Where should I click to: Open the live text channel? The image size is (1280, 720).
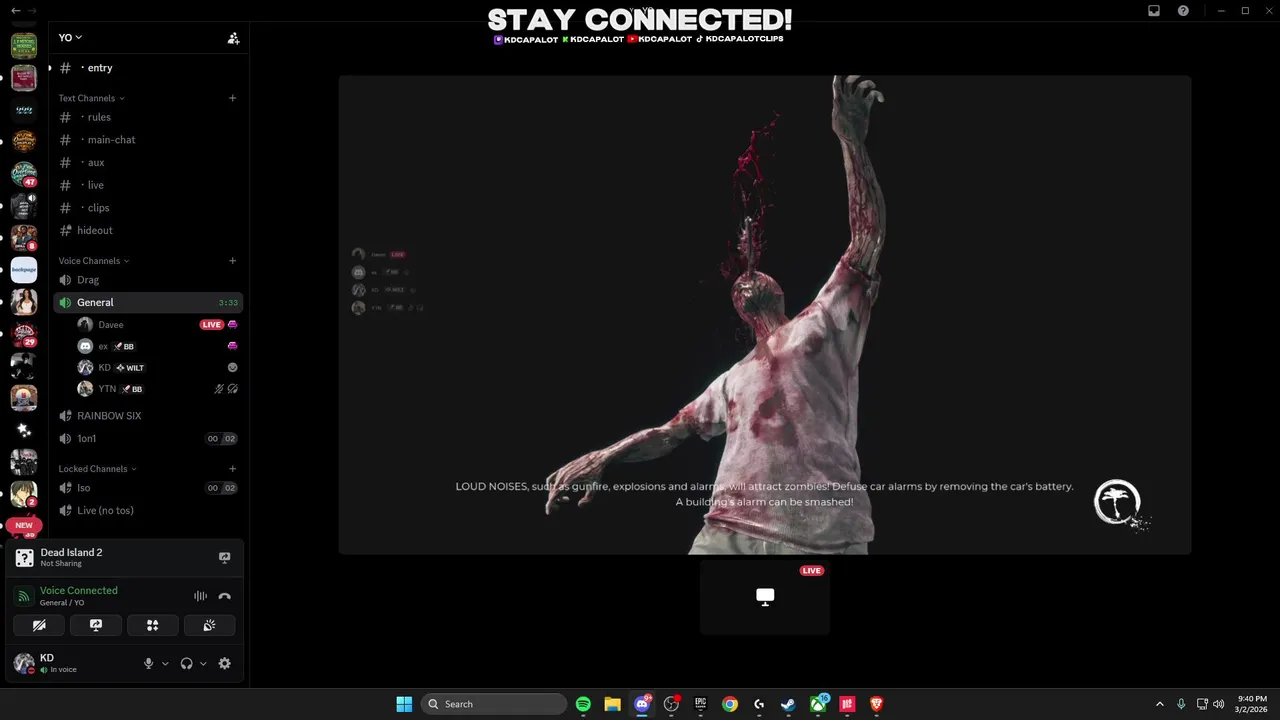click(148, 185)
